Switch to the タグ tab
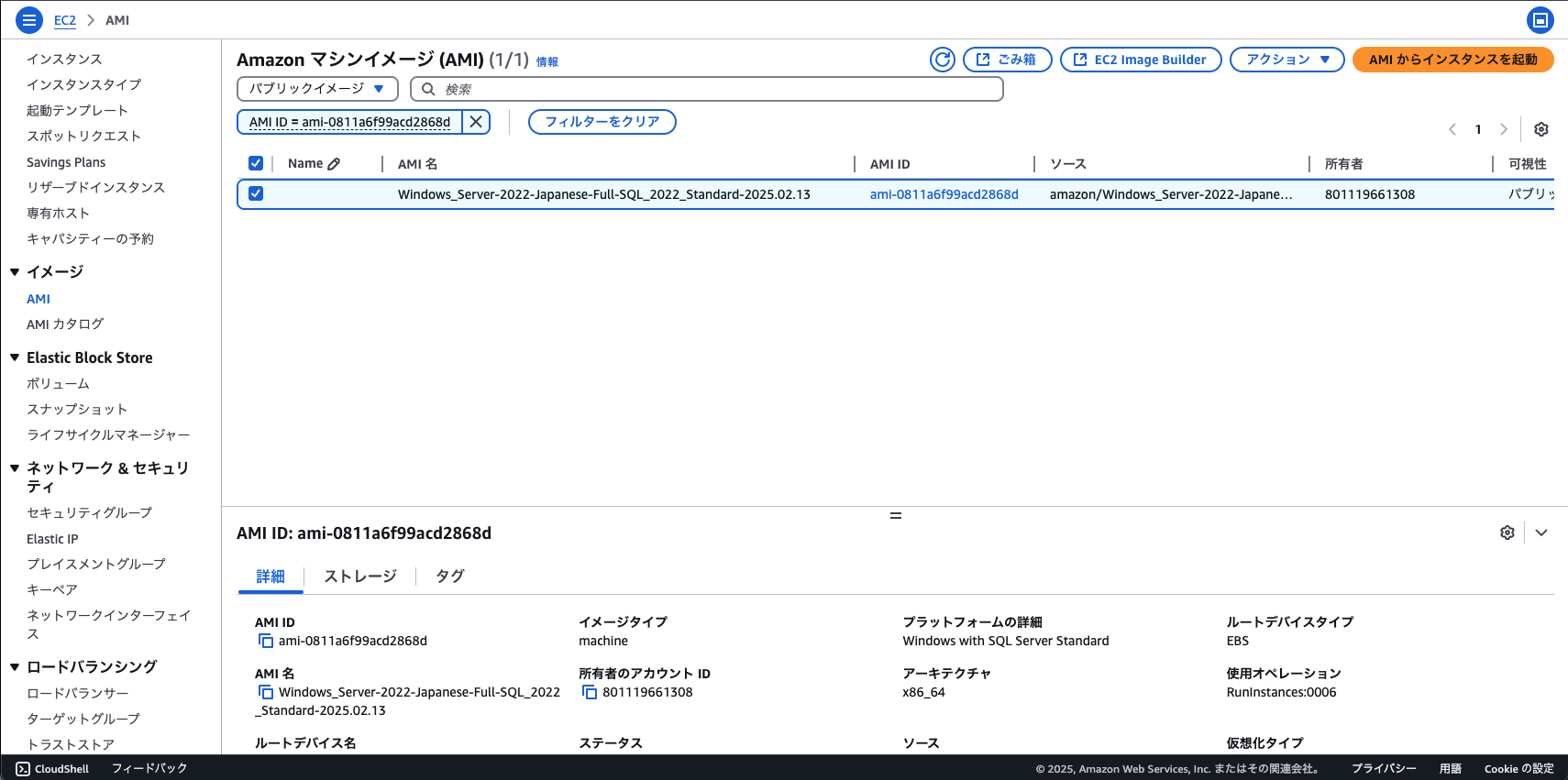Image resolution: width=1568 pixels, height=780 pixels. coord(449,577)
